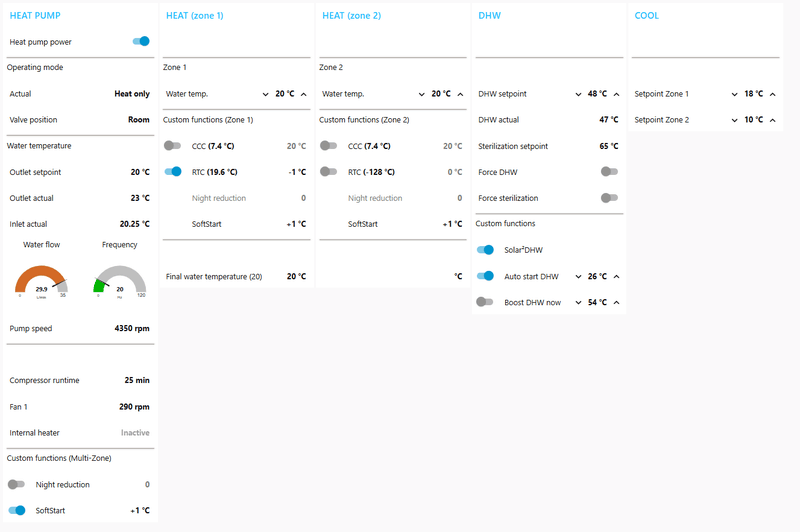Click the Sterilization setpoint 65 °C value
Screen dimensions: 800x532
tap(609, 146)
